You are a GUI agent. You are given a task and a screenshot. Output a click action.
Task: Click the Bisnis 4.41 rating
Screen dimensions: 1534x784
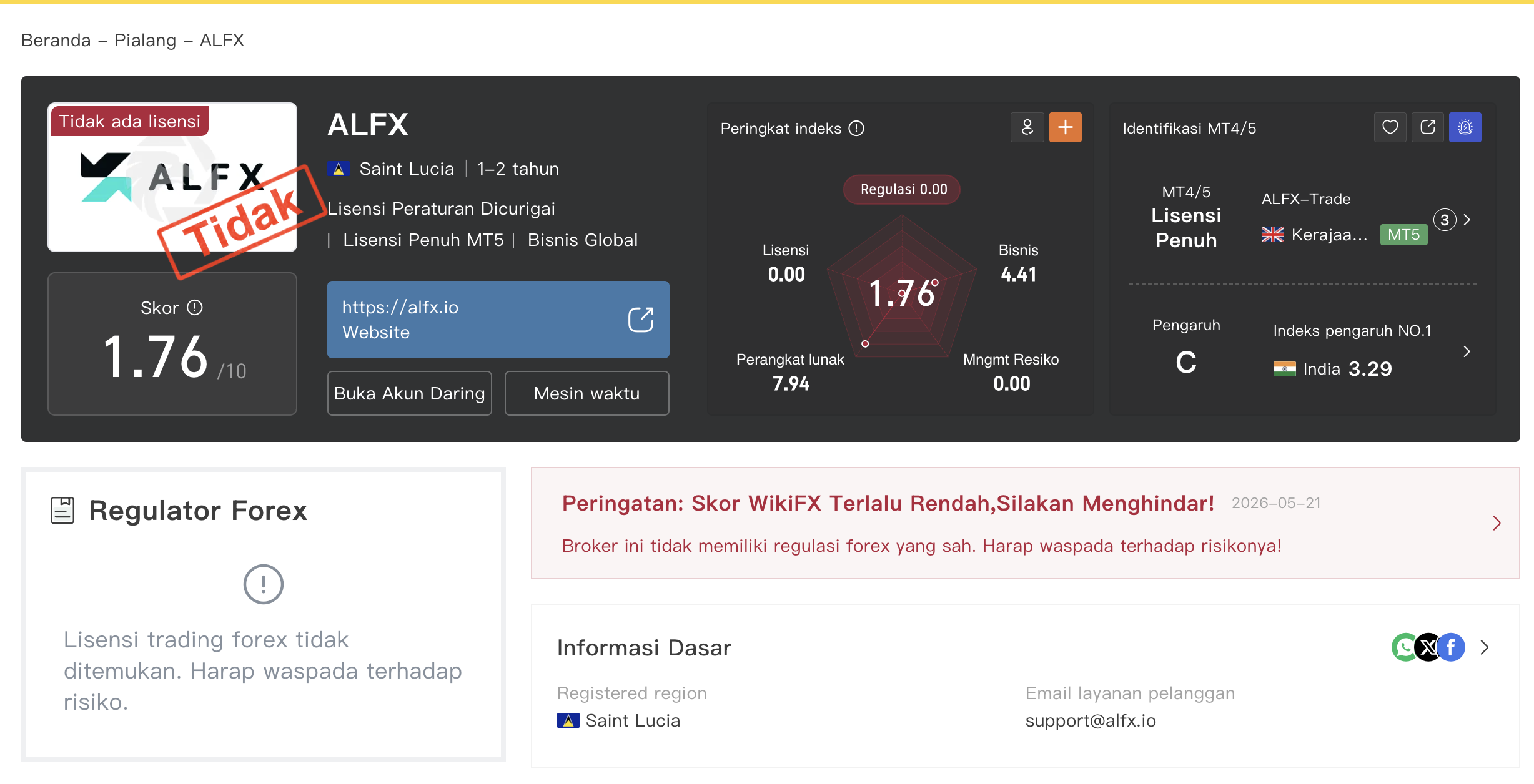[1019, 263]
